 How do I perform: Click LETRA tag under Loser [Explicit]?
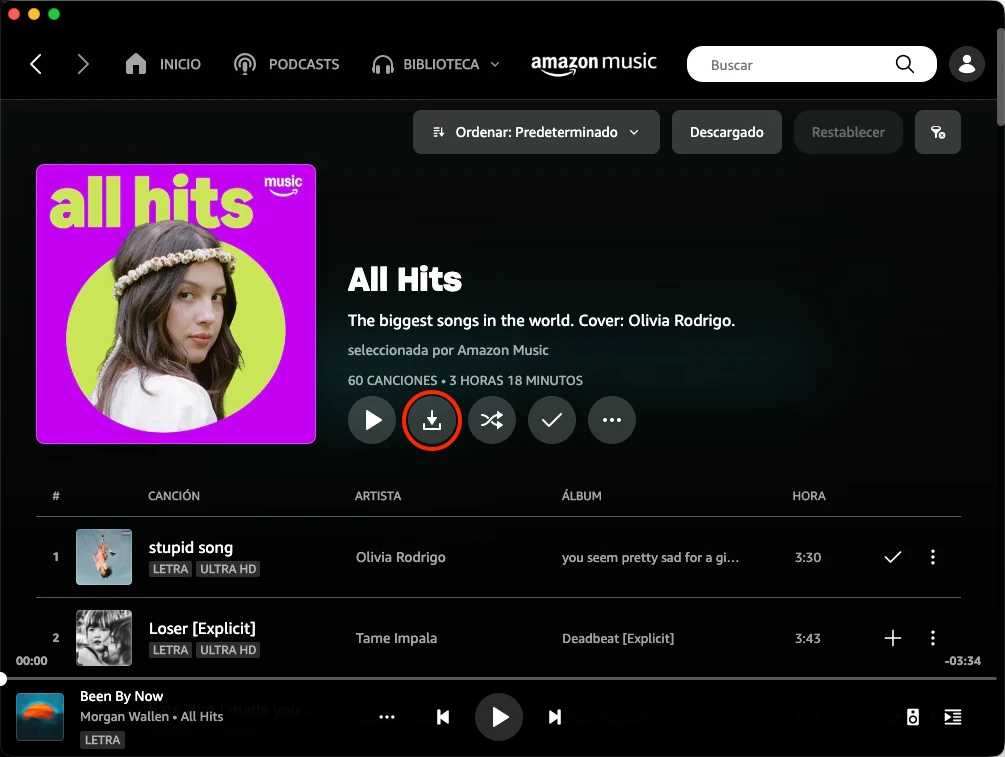click(x=170, y=650)
